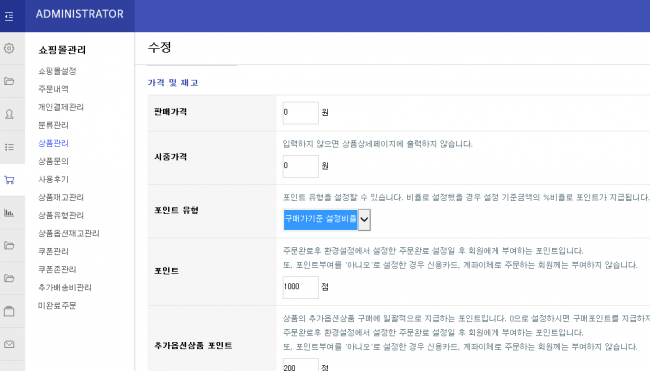Open the first folder icon below the gear

pos(9,81)
